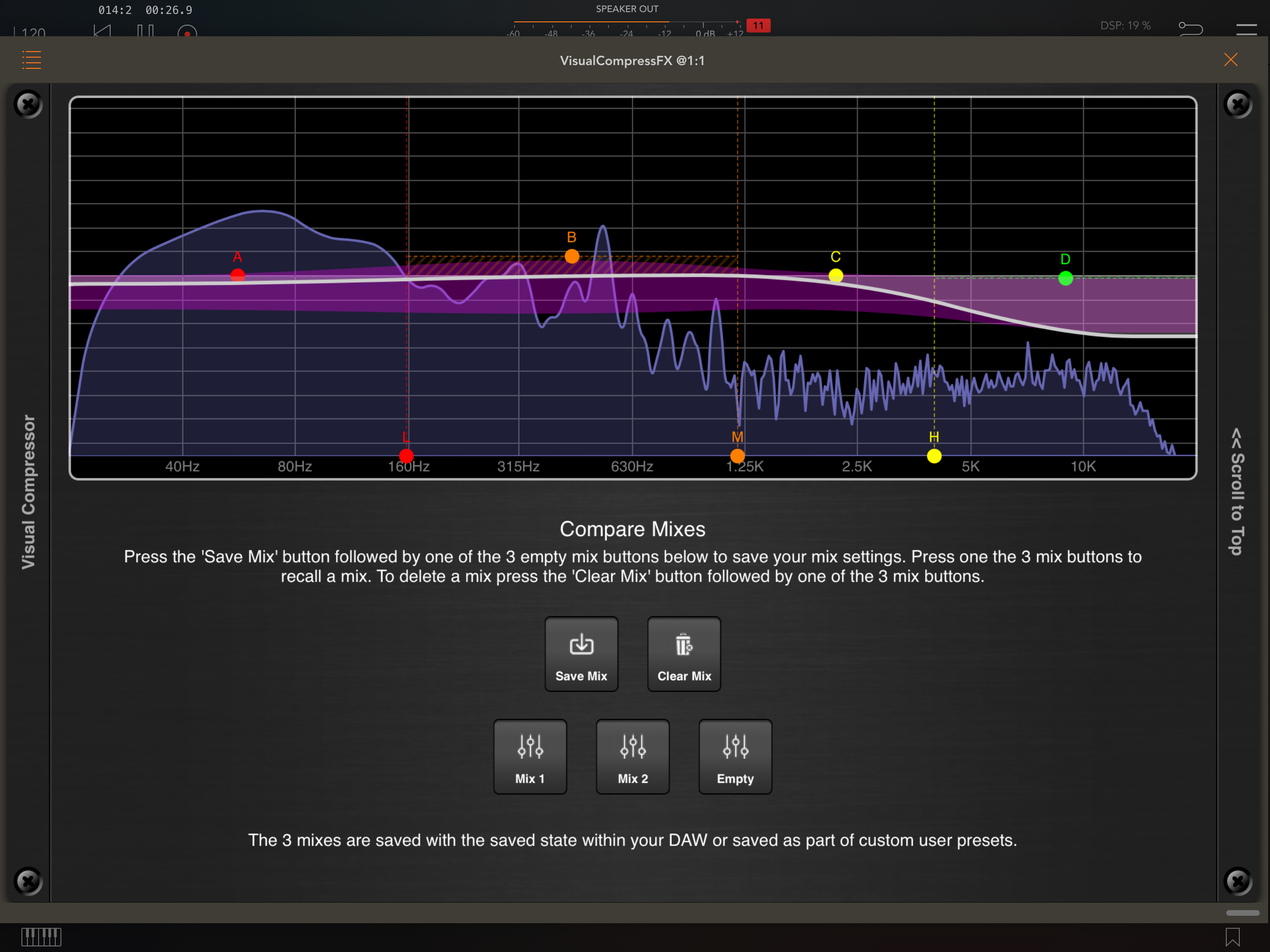
Task: Click the red clip indicator showing 11
Action: [758, 25]
